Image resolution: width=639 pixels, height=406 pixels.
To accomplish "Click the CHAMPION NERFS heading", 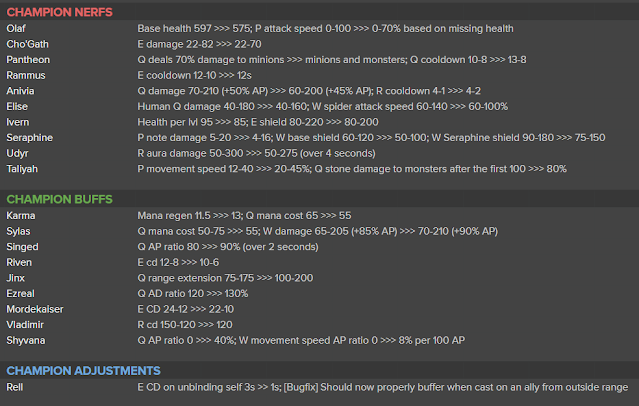I will click(59, 12).
